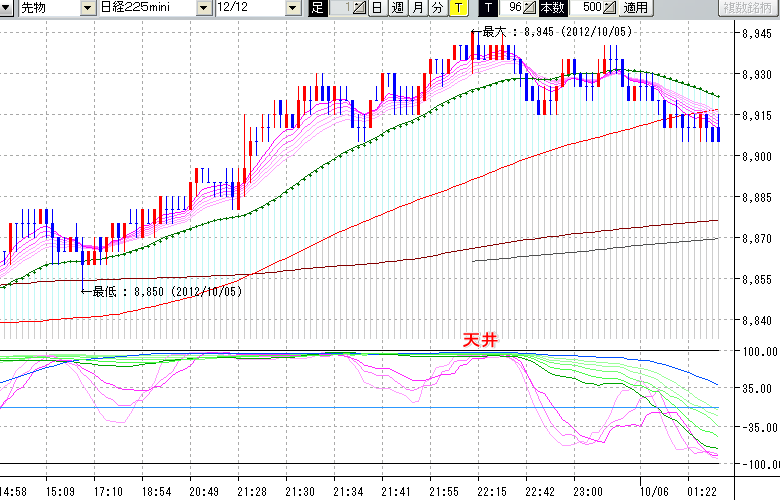Click the spinner beside the 500 bar count

(608, 8)
